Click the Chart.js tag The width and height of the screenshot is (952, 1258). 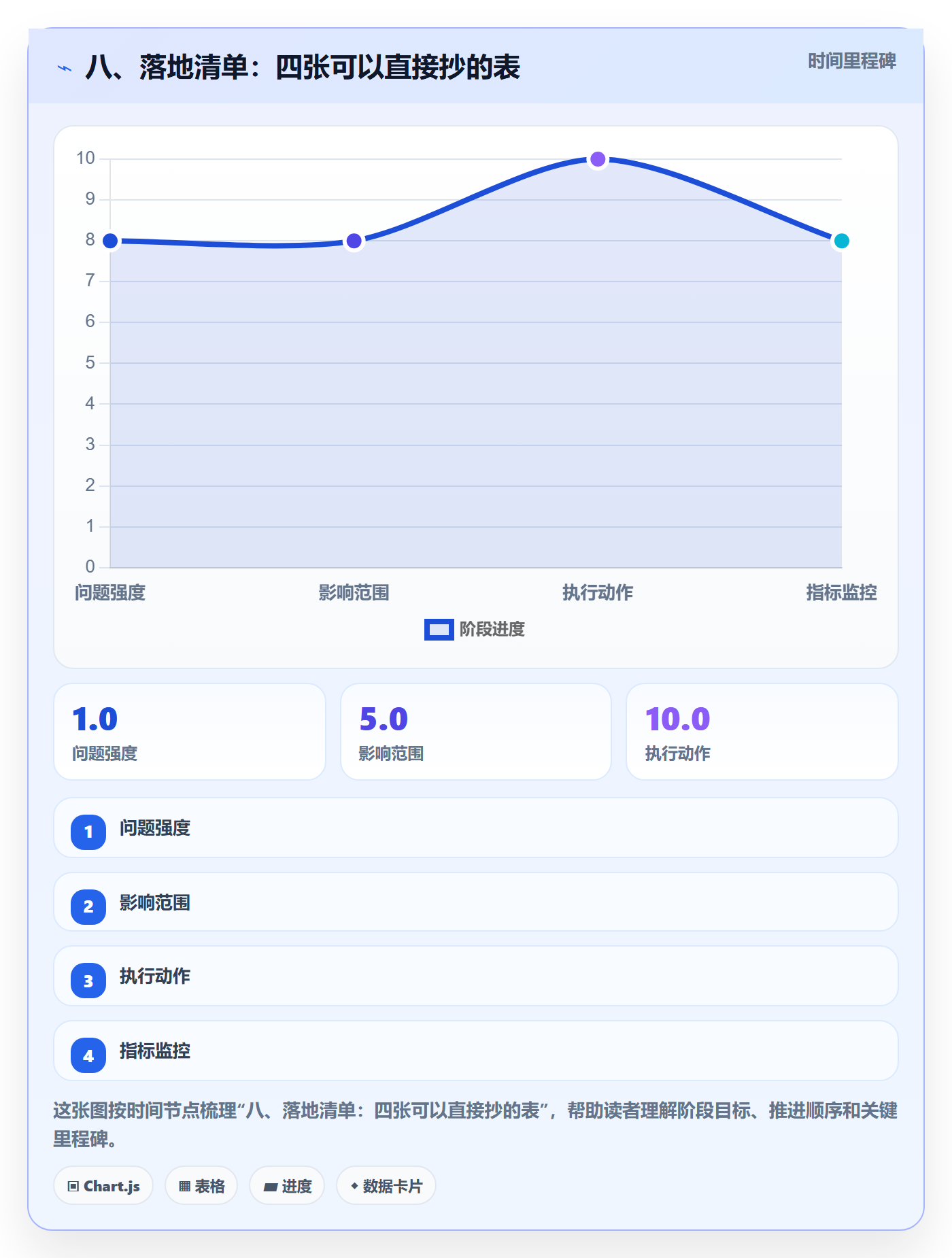click(103, 1186)
